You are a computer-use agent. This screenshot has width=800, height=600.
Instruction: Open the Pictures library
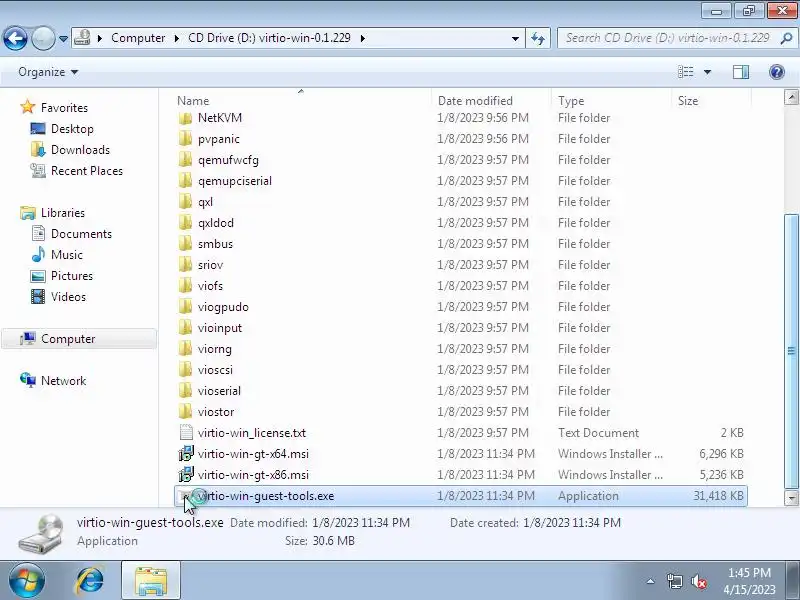72,276
